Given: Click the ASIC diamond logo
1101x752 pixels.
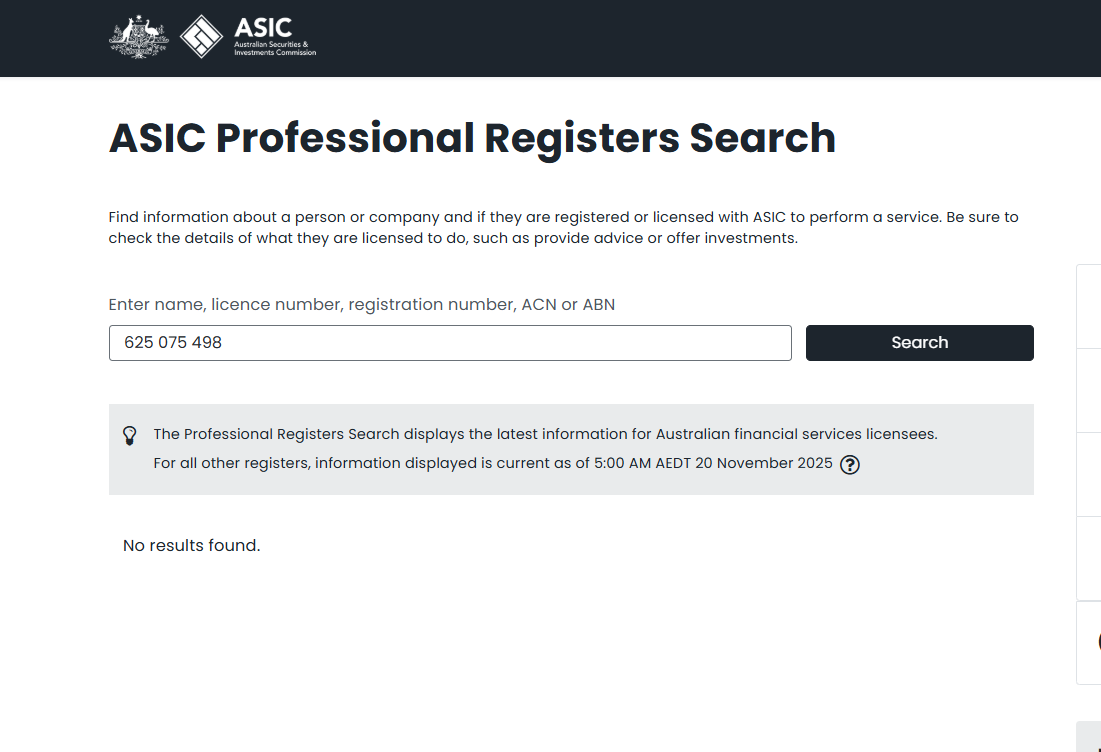Looking at the screenshot, I should click(x=201, y=37).
